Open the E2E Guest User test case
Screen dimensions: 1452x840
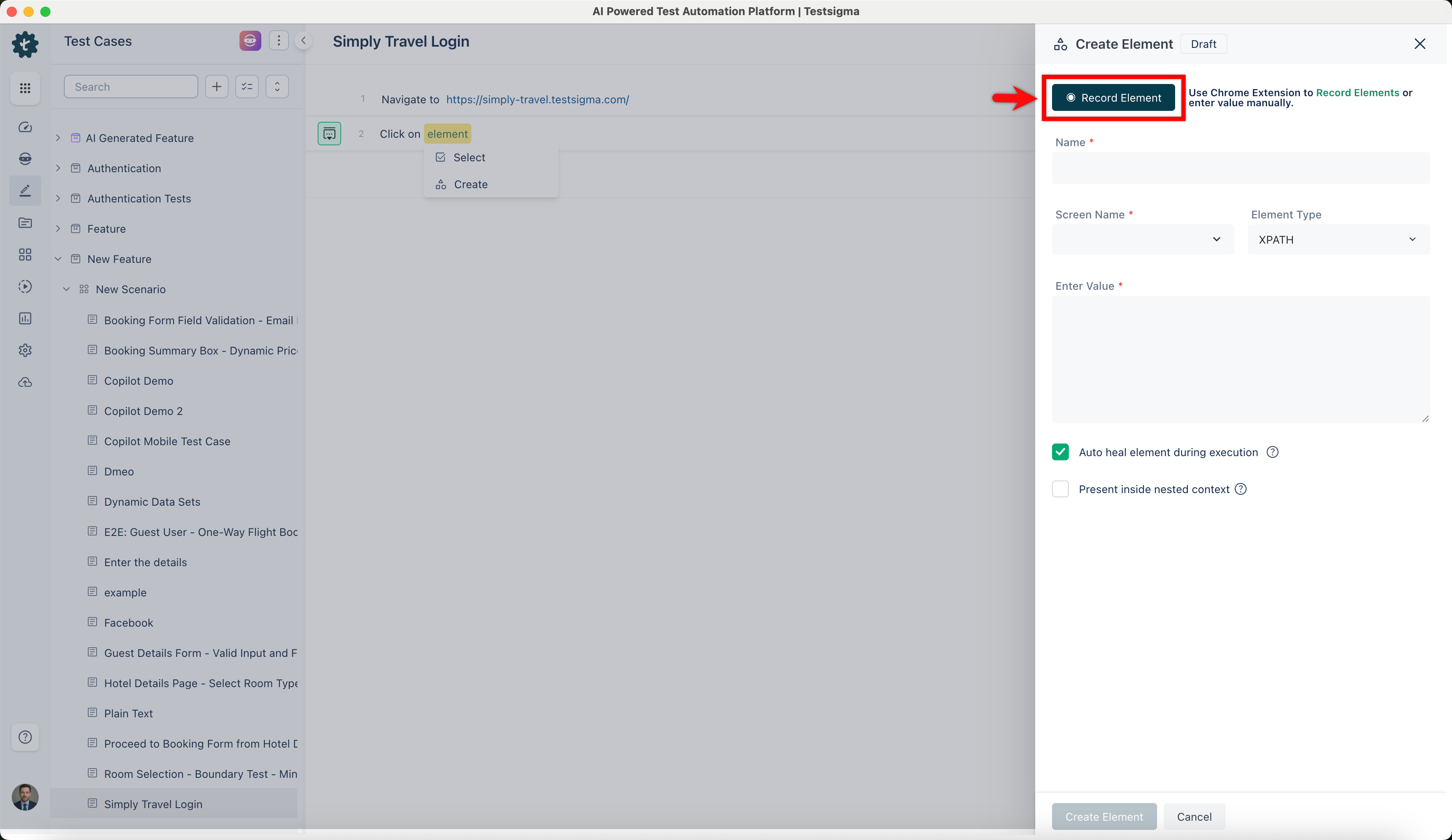tap(200, 532)
